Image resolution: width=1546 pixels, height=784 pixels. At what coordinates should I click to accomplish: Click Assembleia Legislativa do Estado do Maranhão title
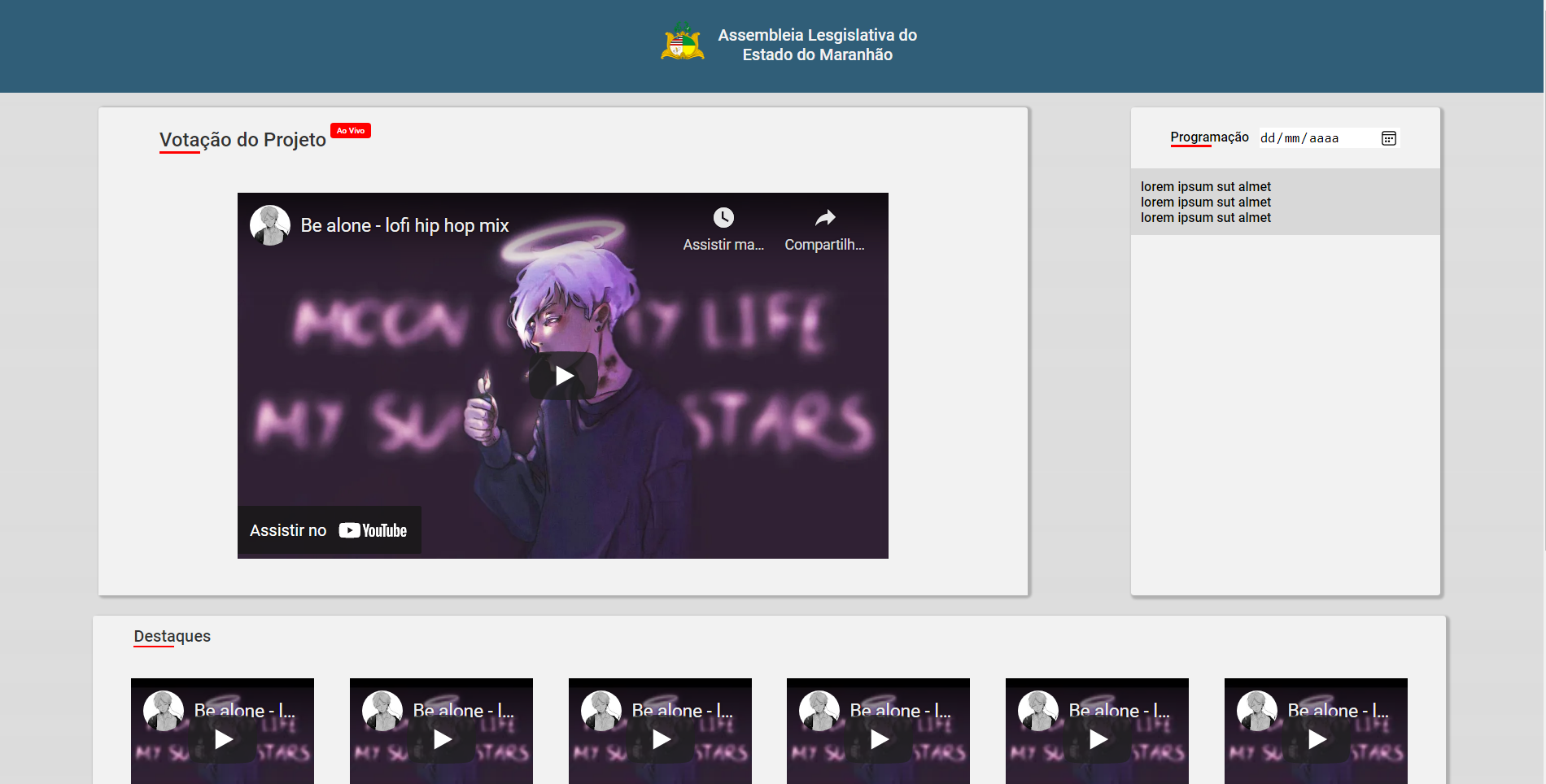pos(817,45)
